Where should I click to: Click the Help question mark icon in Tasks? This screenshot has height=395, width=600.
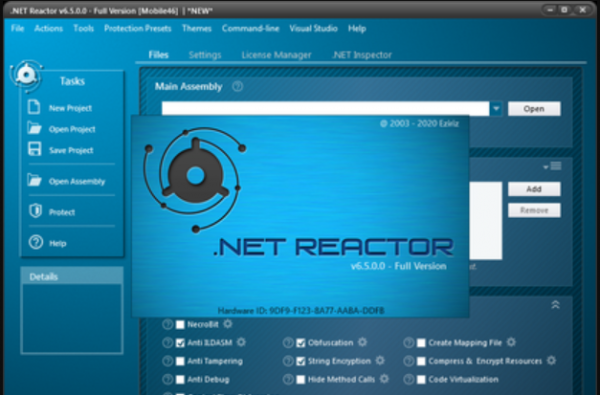pyautogui.click(x=36, y=242)
